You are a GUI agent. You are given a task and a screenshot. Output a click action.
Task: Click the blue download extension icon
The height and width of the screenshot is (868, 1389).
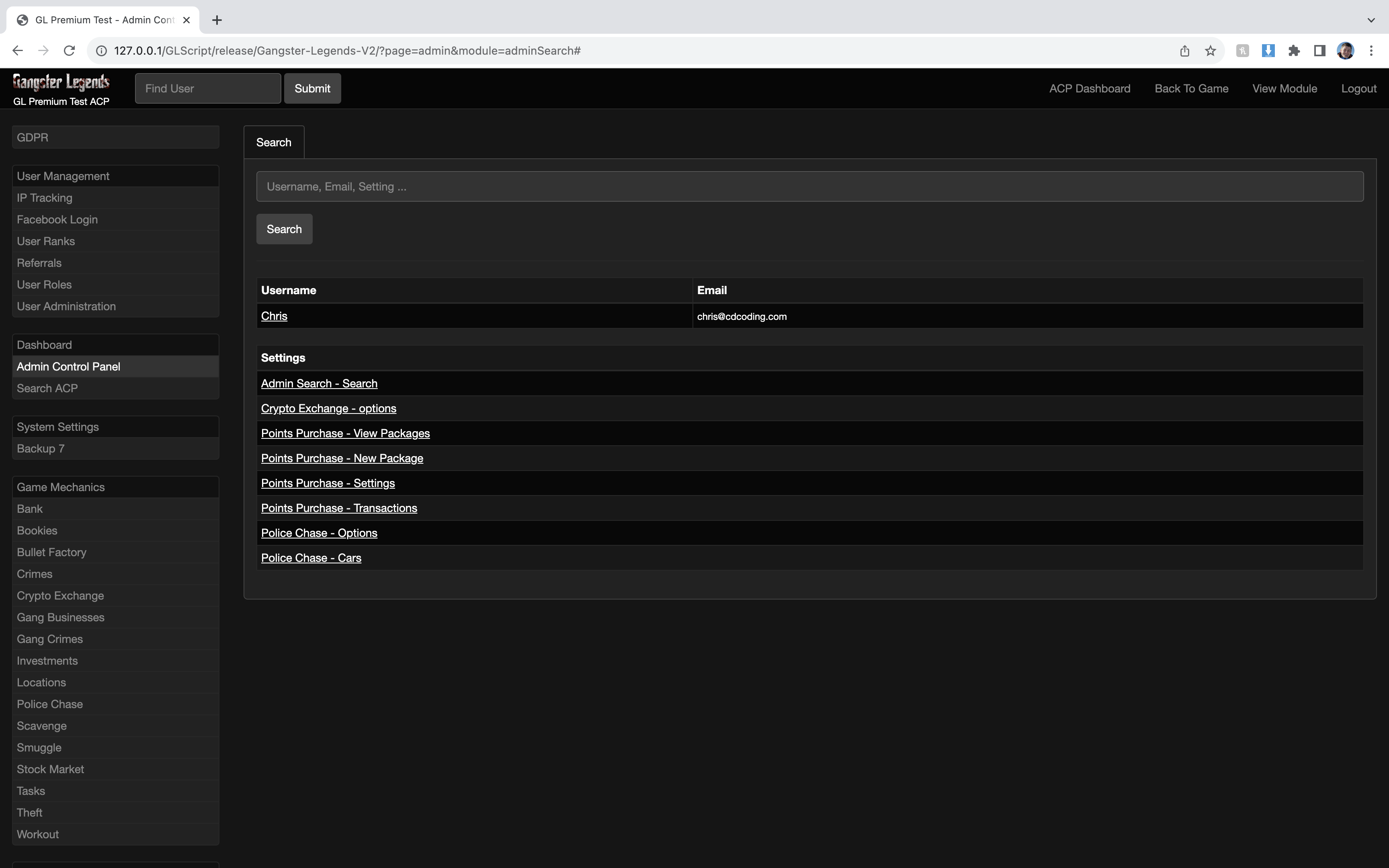click(1268, 51)
